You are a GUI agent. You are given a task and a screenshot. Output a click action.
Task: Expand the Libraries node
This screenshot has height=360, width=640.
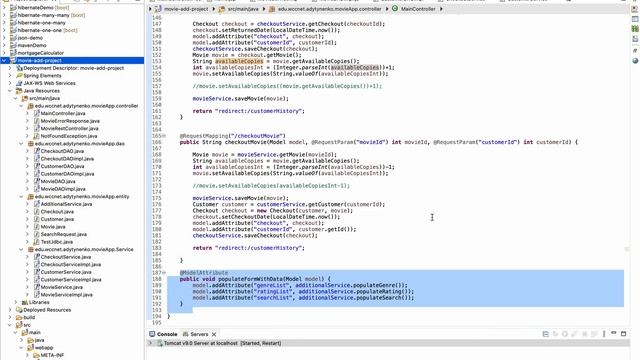coord(16,302)
